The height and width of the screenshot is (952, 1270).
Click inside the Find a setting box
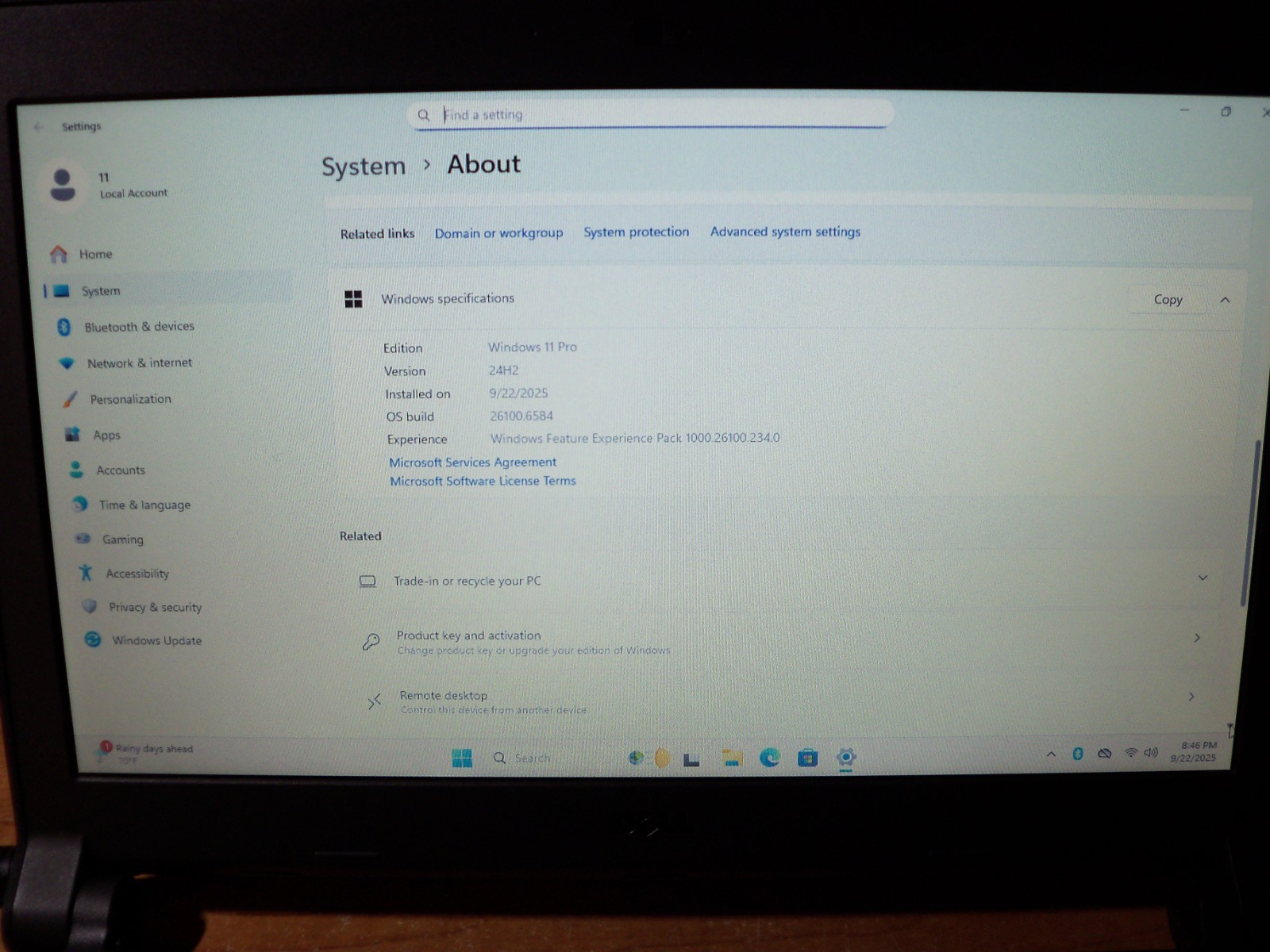pos(651,114)
